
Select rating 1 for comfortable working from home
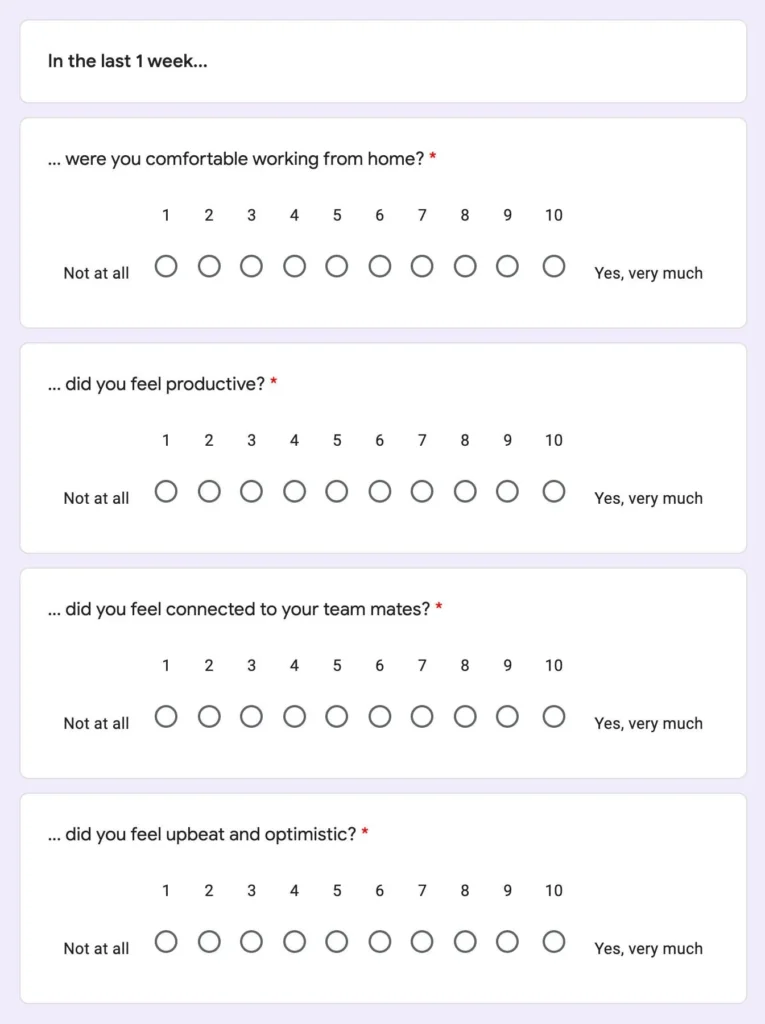[166, 267]
